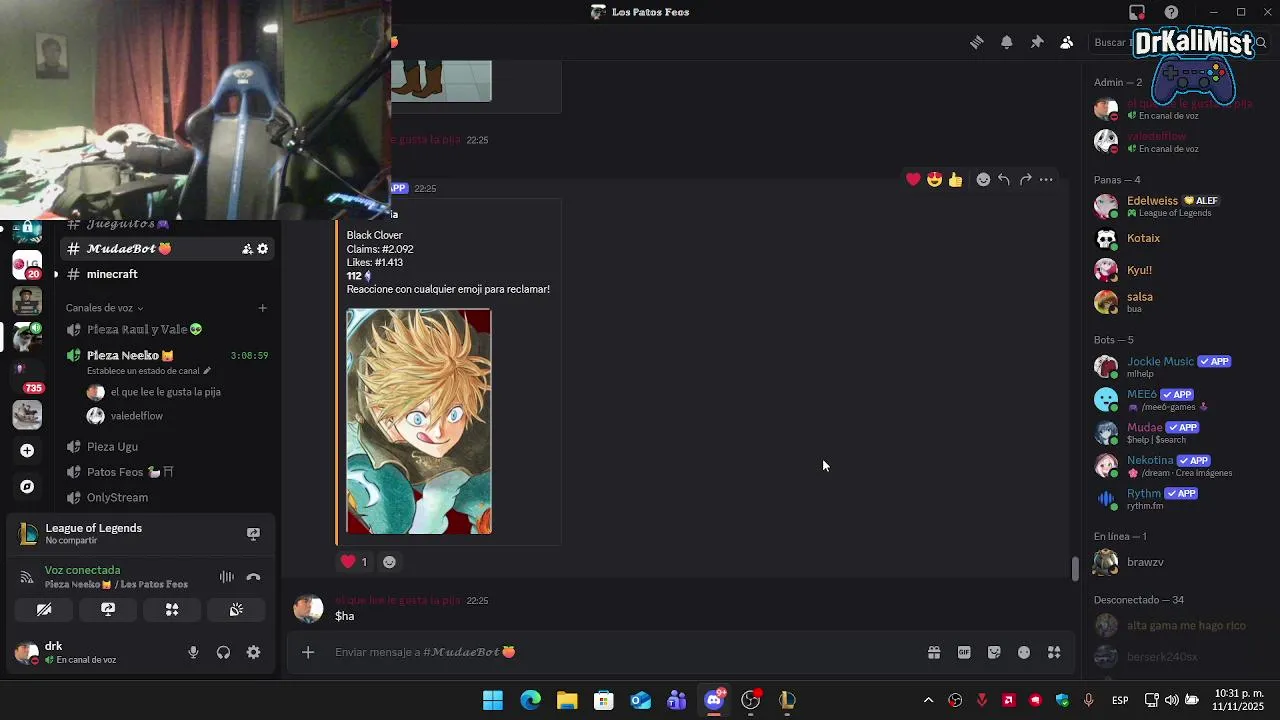The image size is (1280, 720).
Task: Start an activity button in voice panel
Action: (x=172, y=609)
